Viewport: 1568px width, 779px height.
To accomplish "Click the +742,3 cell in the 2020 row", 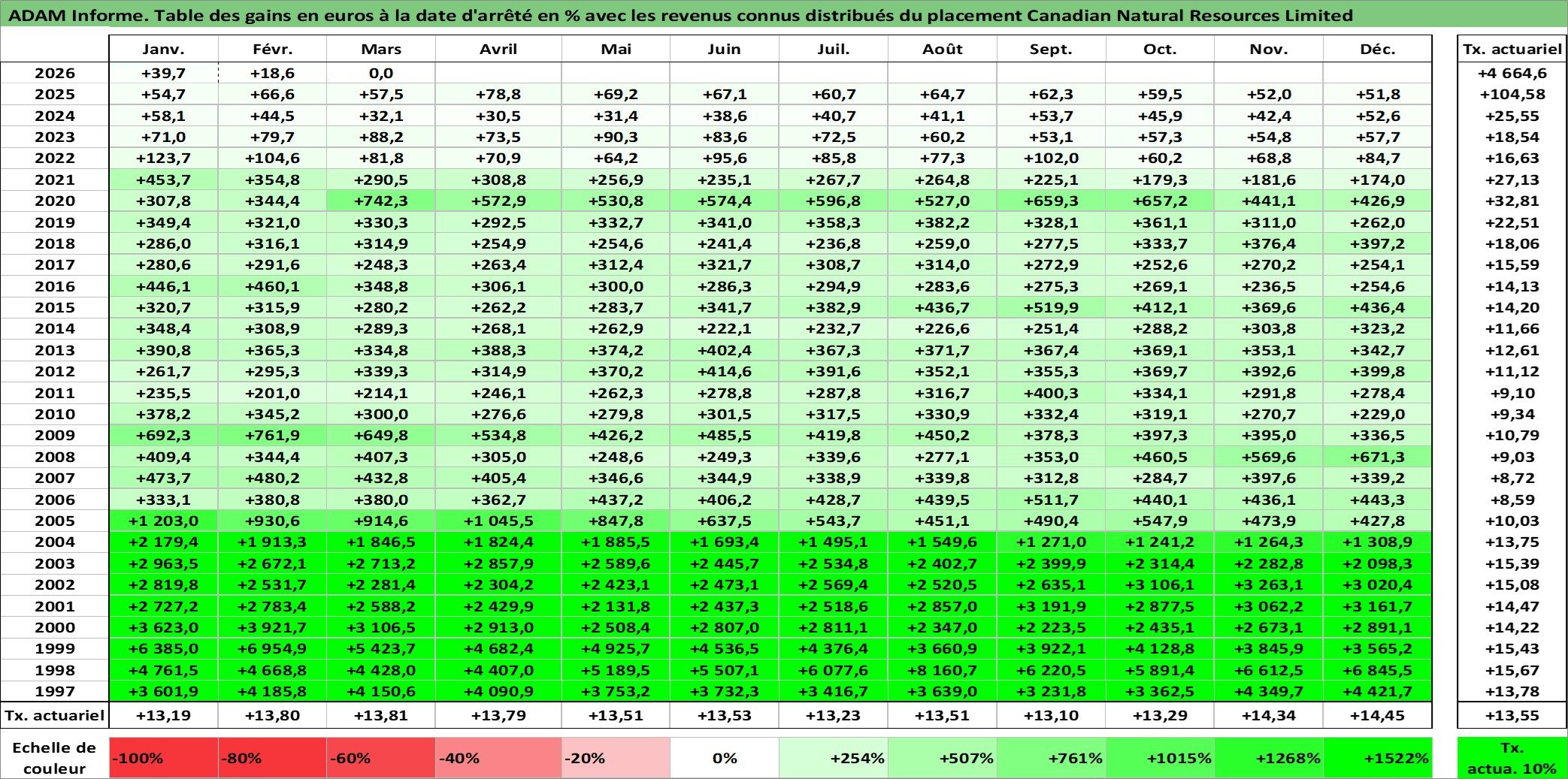I will click(381, 201).
